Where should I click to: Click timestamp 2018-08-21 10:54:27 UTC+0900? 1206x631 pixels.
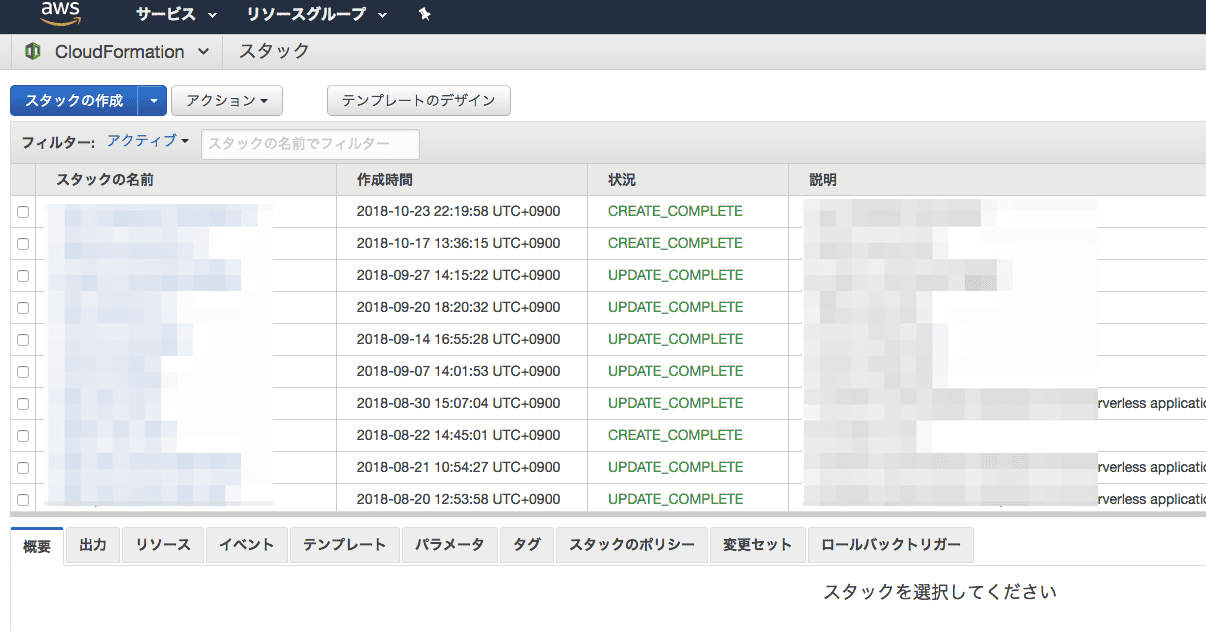[458, 467]
